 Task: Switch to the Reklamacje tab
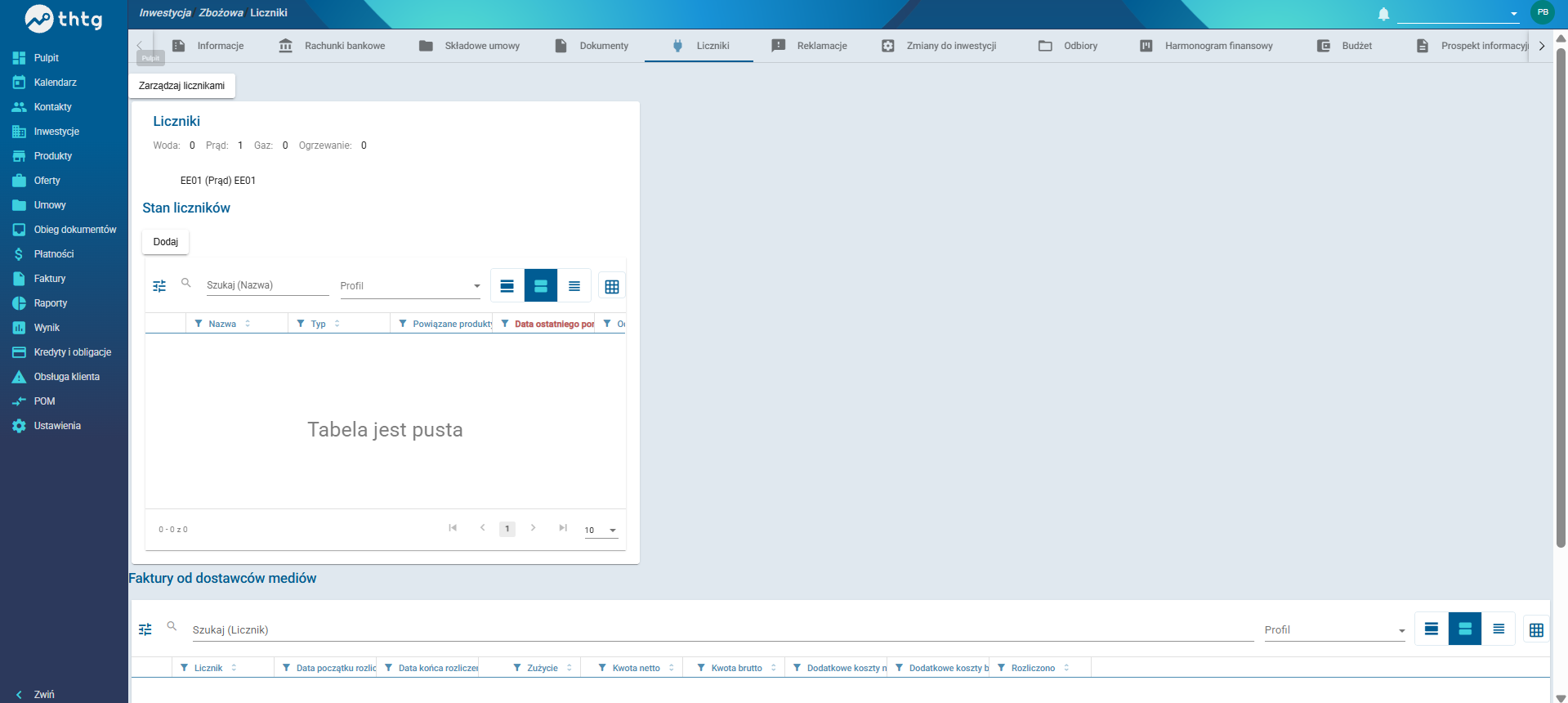click(x=810, y=46)
